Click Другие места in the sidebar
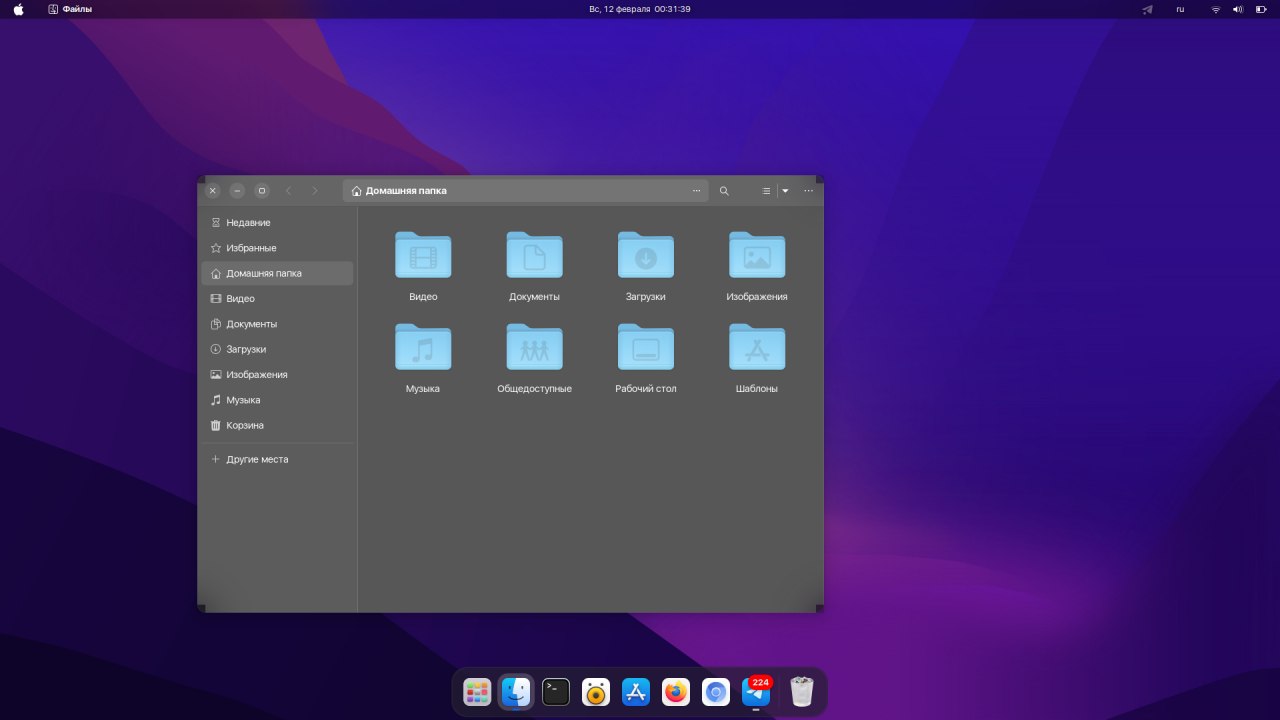Screen dimensions: 1280x720 click(257, 460)
